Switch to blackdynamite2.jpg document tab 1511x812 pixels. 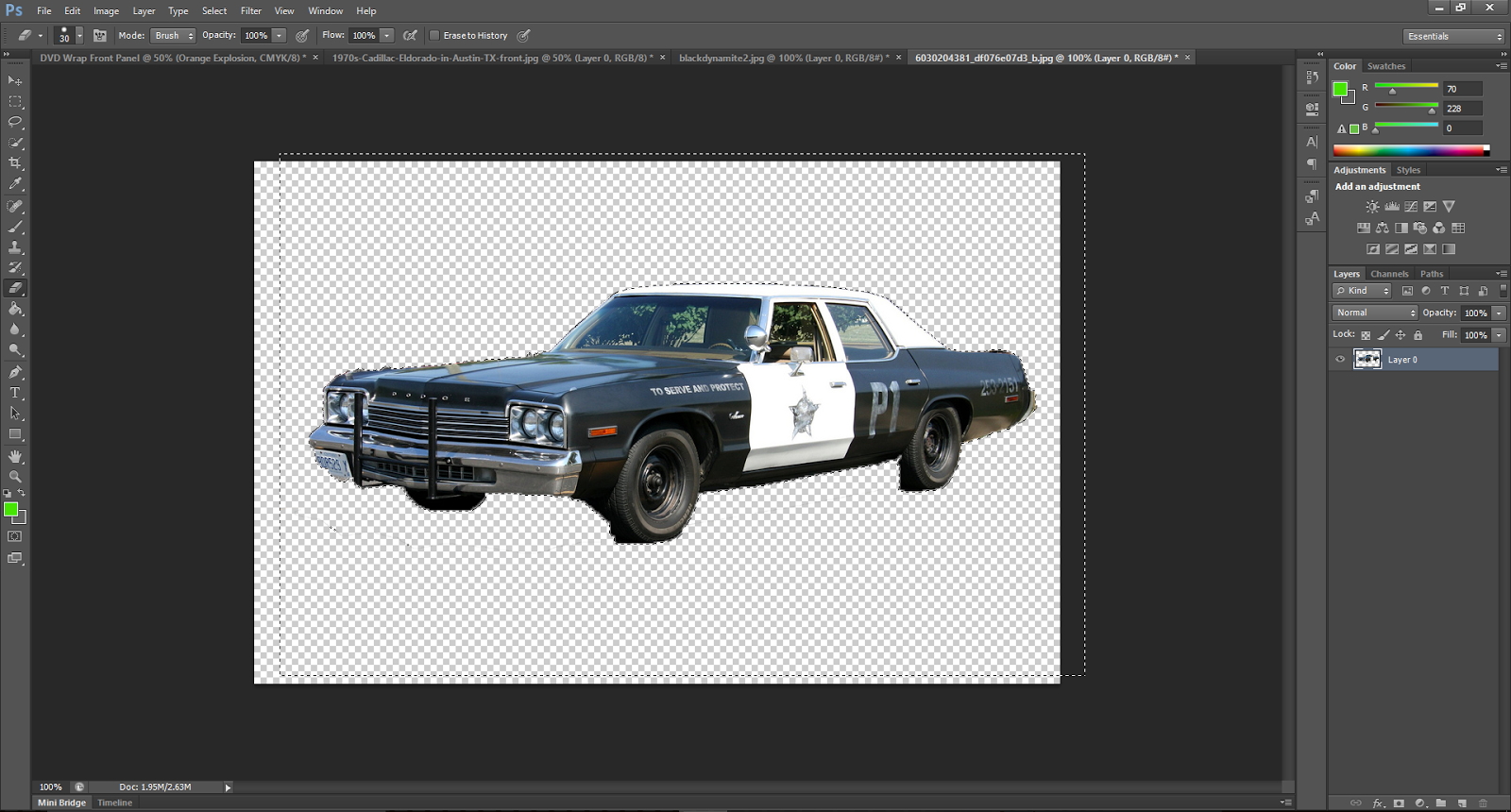tap(784, 58)
